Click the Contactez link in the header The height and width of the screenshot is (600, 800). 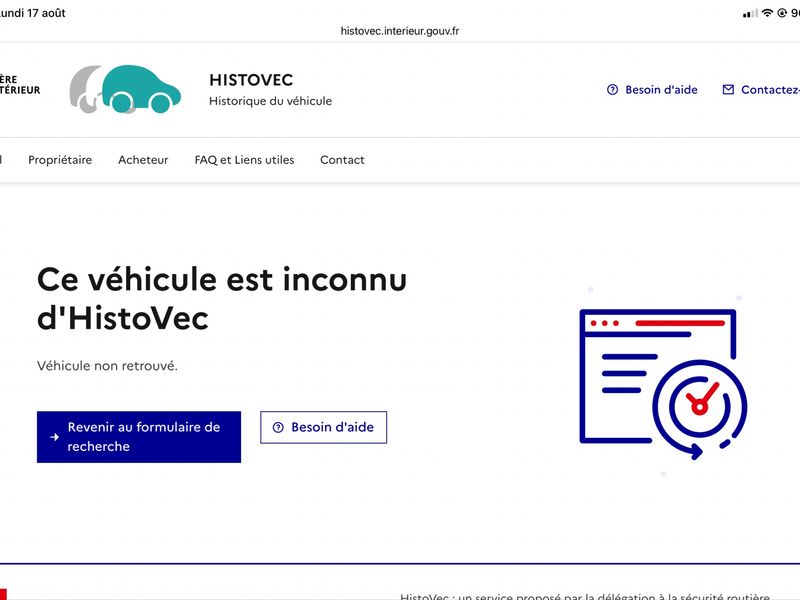(761, 90)
